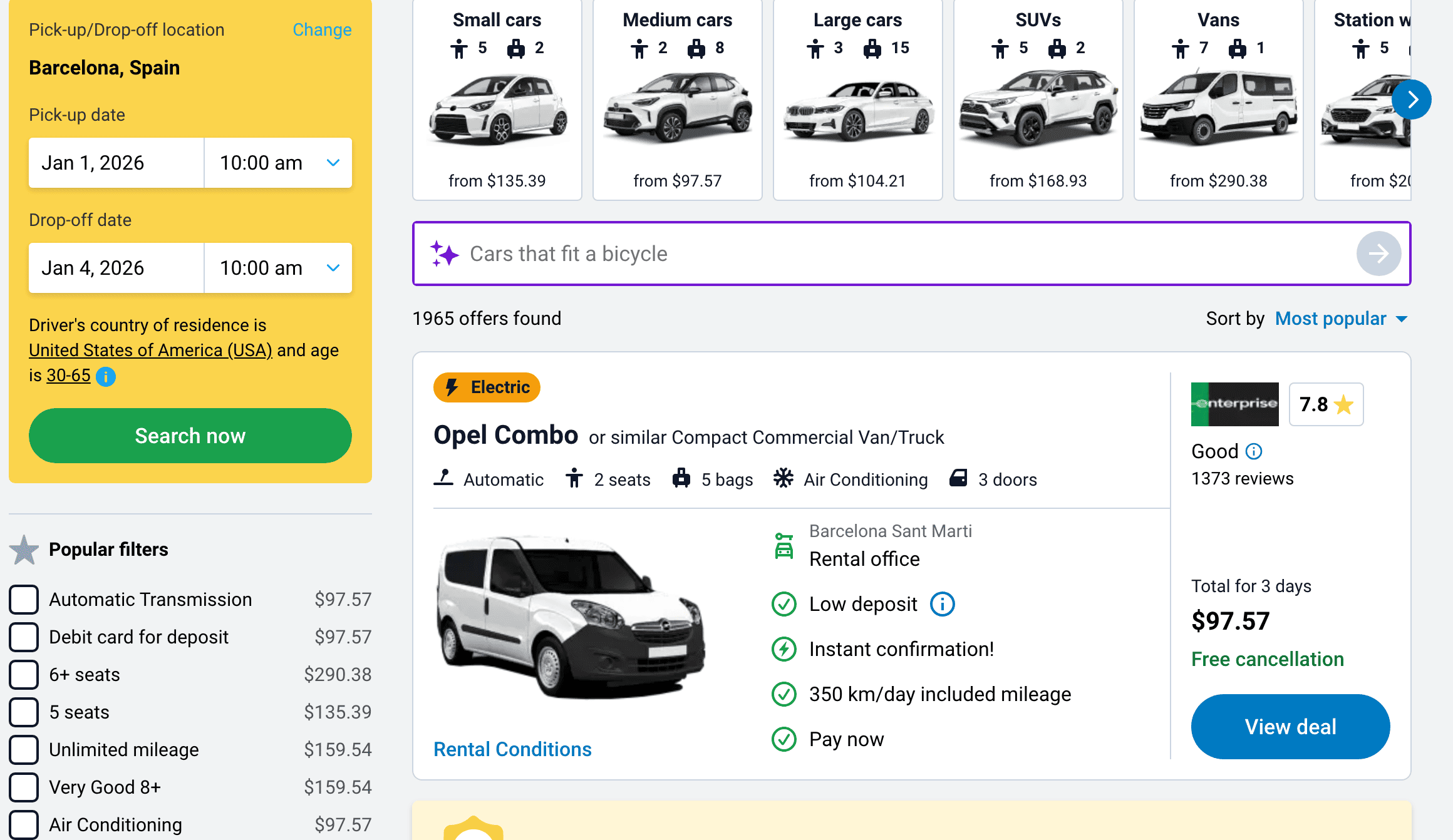Select the SUVs car category
The height and width of the screenshot is (840, 1453).
click(1038, 100)
